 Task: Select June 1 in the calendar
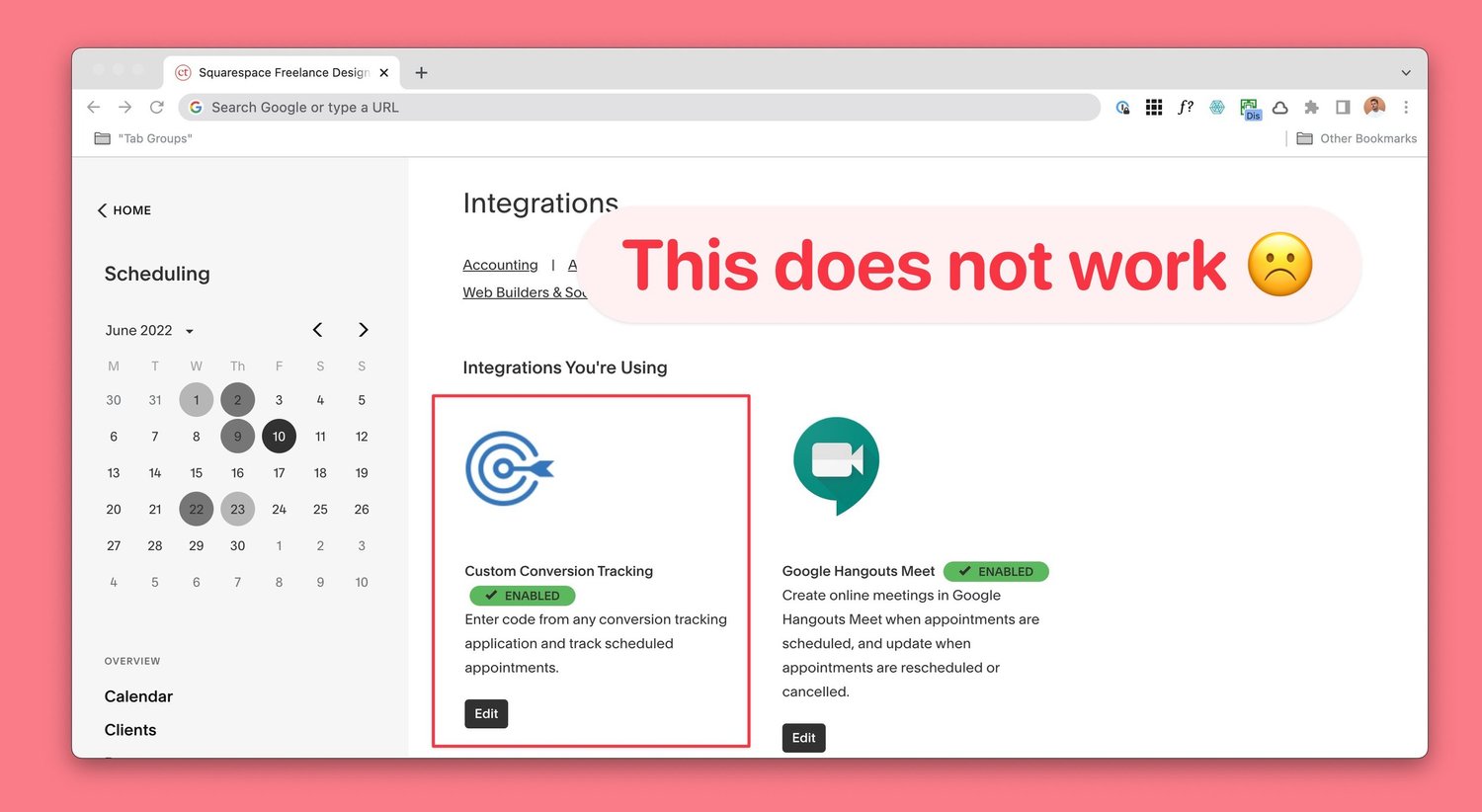[x=197, y=400]
